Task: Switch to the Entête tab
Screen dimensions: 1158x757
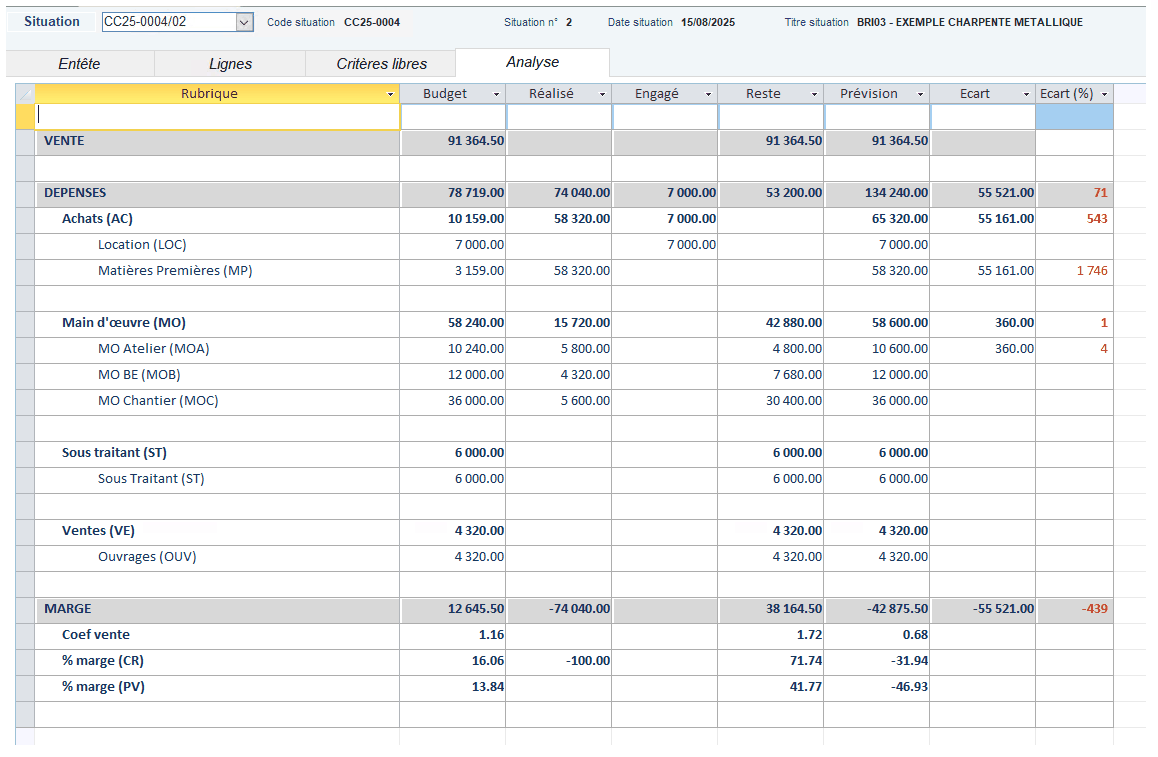Action: click(x=78, y=62)
